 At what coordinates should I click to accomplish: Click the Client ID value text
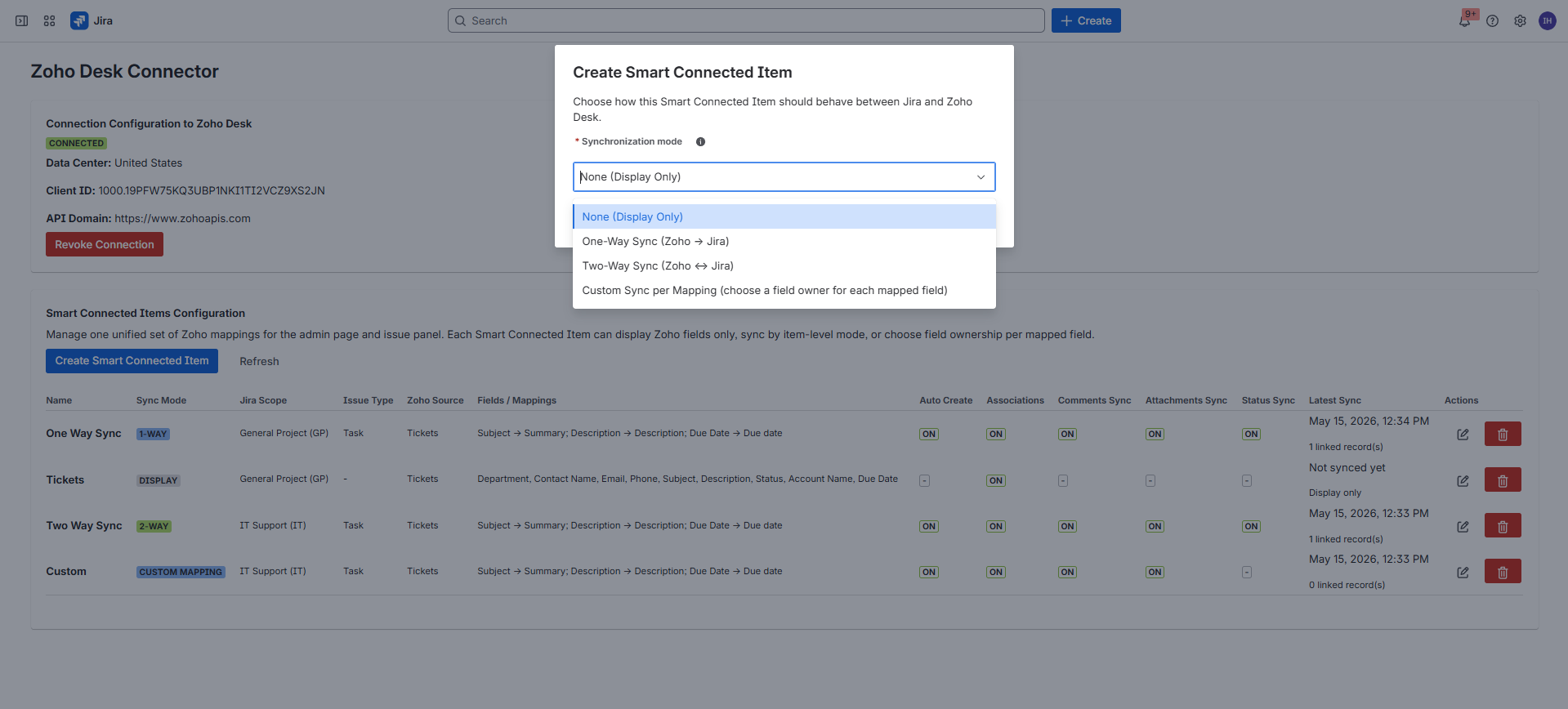pos(212,190)
